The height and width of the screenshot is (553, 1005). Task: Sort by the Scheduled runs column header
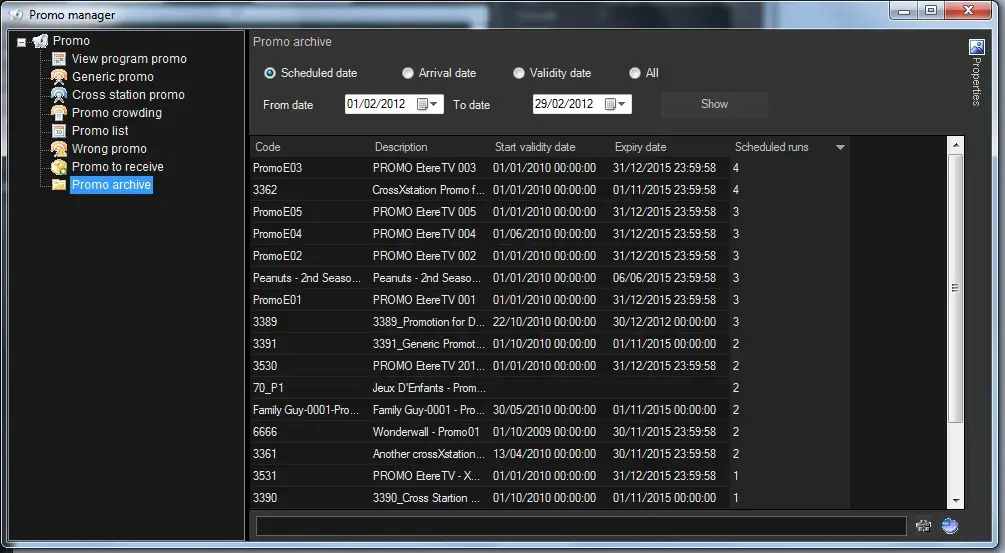coord(772,147)
